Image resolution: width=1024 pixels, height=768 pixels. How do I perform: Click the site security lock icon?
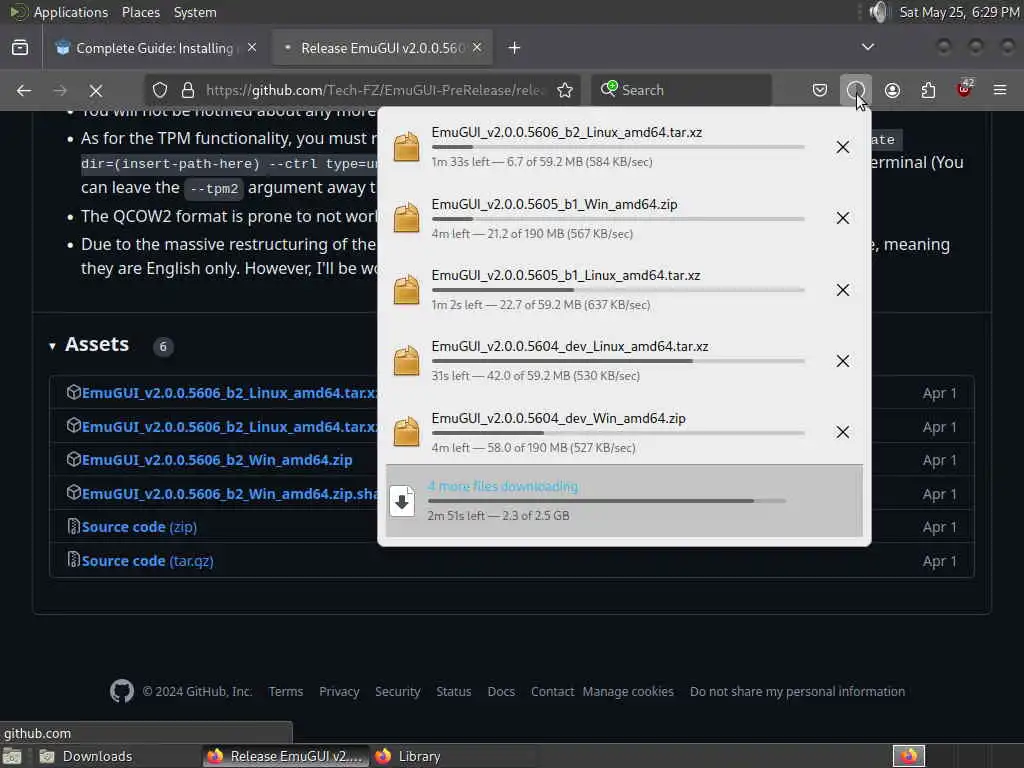click(188, 90)
